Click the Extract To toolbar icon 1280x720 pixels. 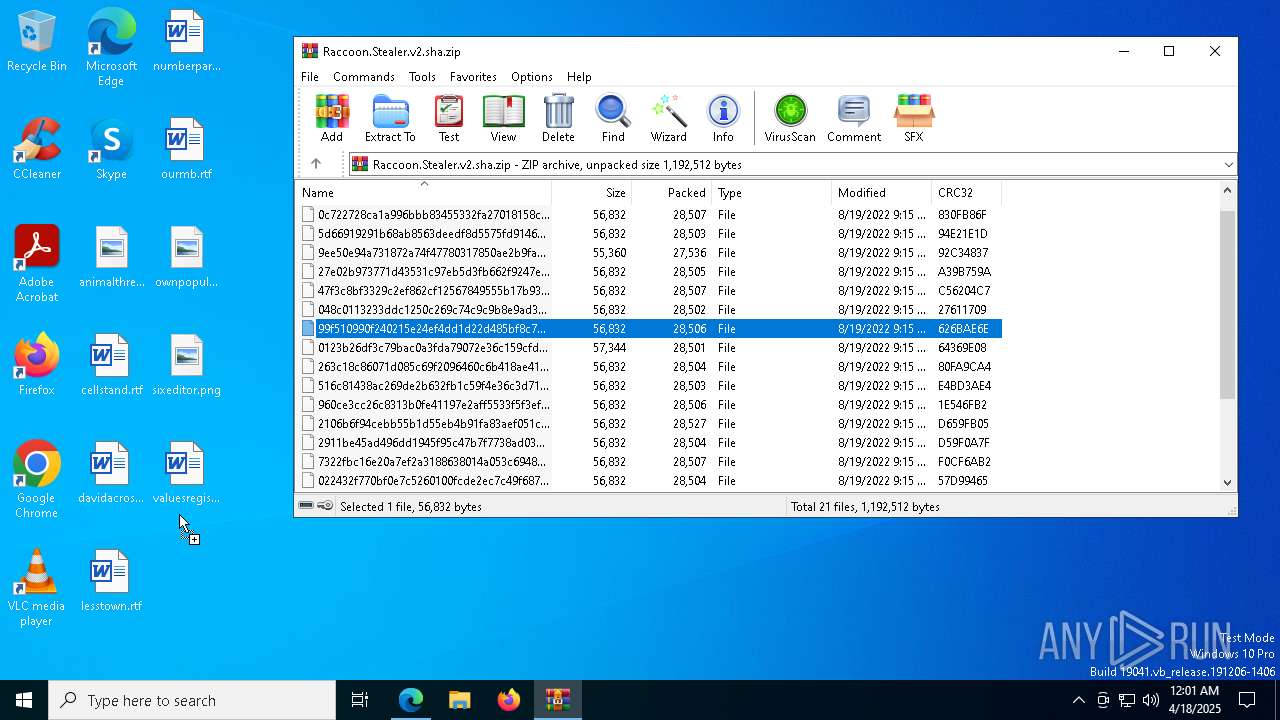[x=390, y=119]
